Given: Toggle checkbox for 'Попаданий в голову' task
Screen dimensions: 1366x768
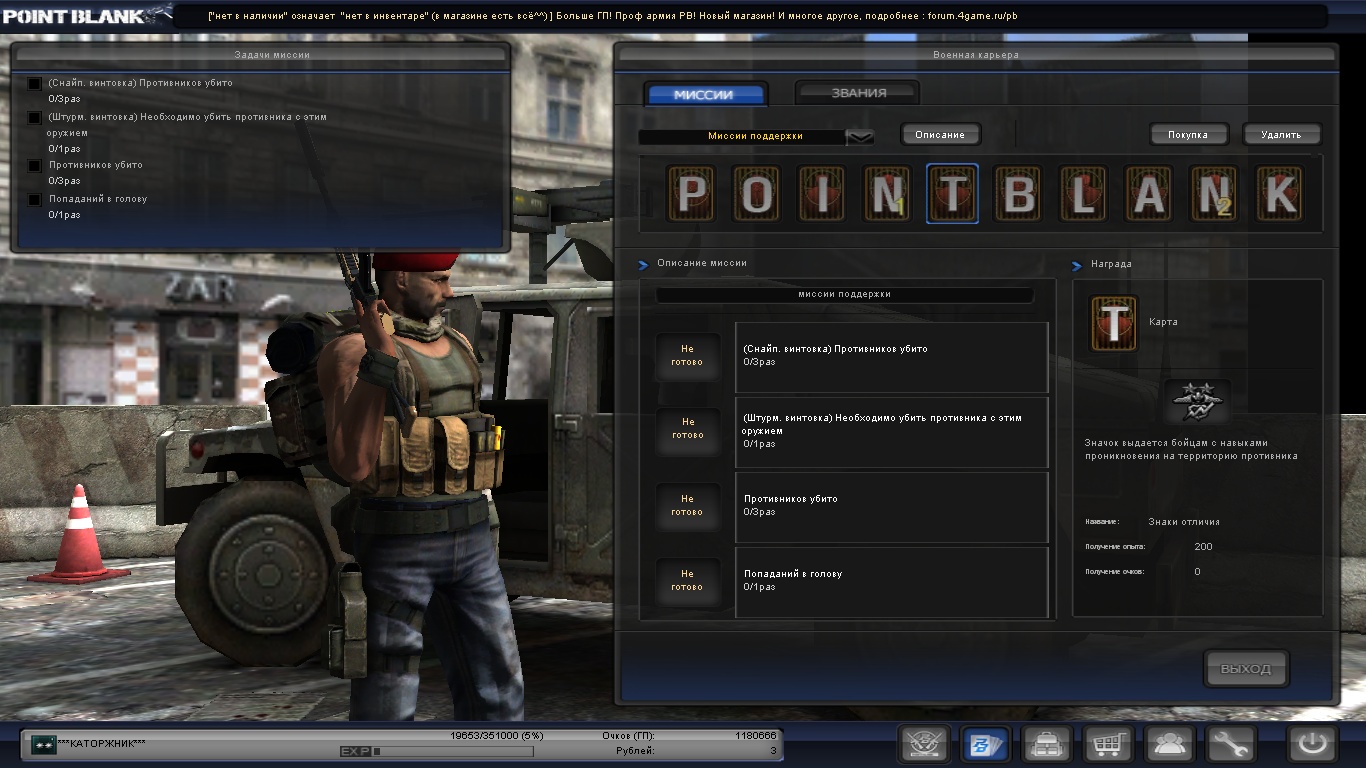Looking at the screenshot, I should [35, 200].
